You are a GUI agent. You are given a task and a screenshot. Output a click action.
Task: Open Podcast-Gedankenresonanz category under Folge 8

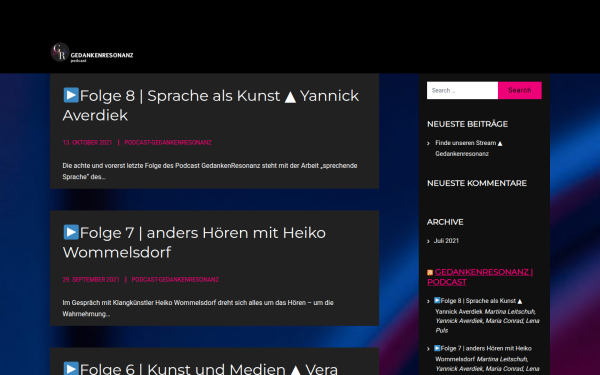coord(168,142)
